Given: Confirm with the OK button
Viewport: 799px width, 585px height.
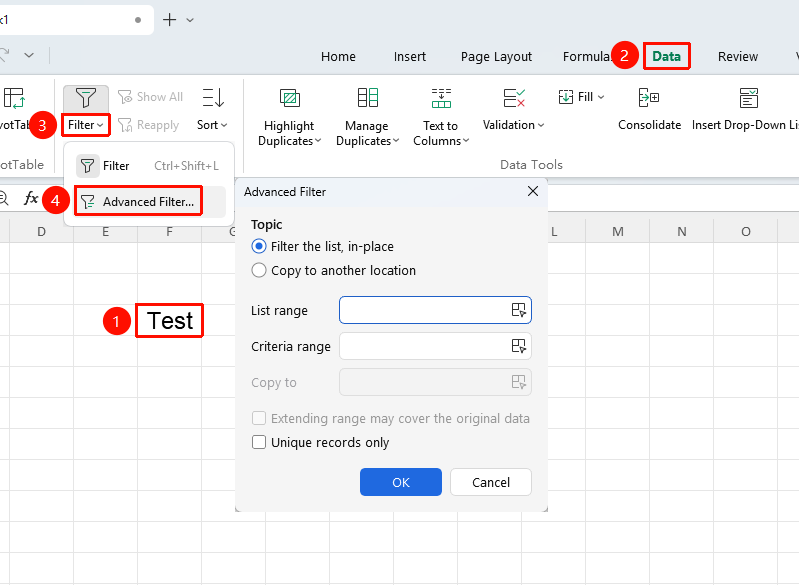Looking at the screenshot, I should point(401,482).
